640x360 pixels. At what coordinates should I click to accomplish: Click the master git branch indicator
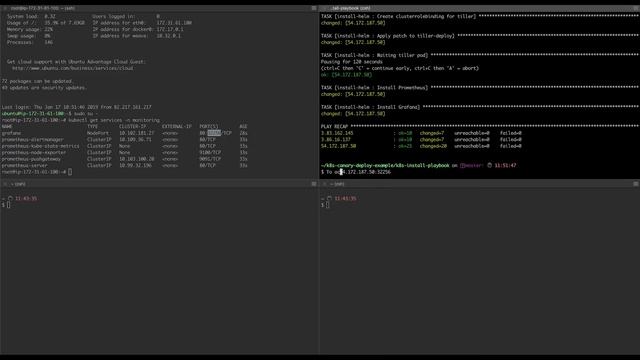471,166
